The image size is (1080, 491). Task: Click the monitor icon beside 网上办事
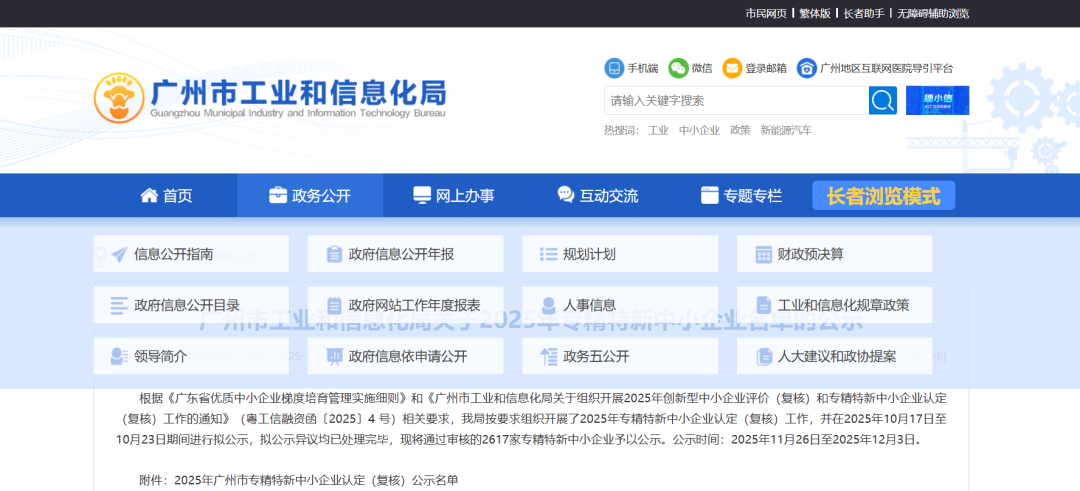point(422,196)
